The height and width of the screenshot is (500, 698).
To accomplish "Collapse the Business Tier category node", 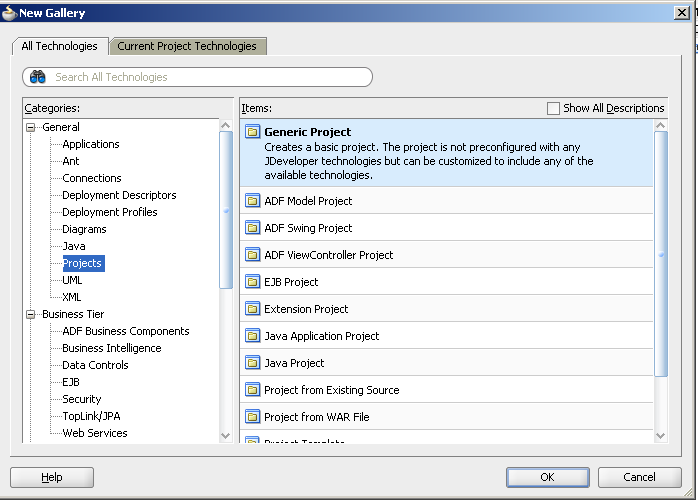I will click(30, 314).
